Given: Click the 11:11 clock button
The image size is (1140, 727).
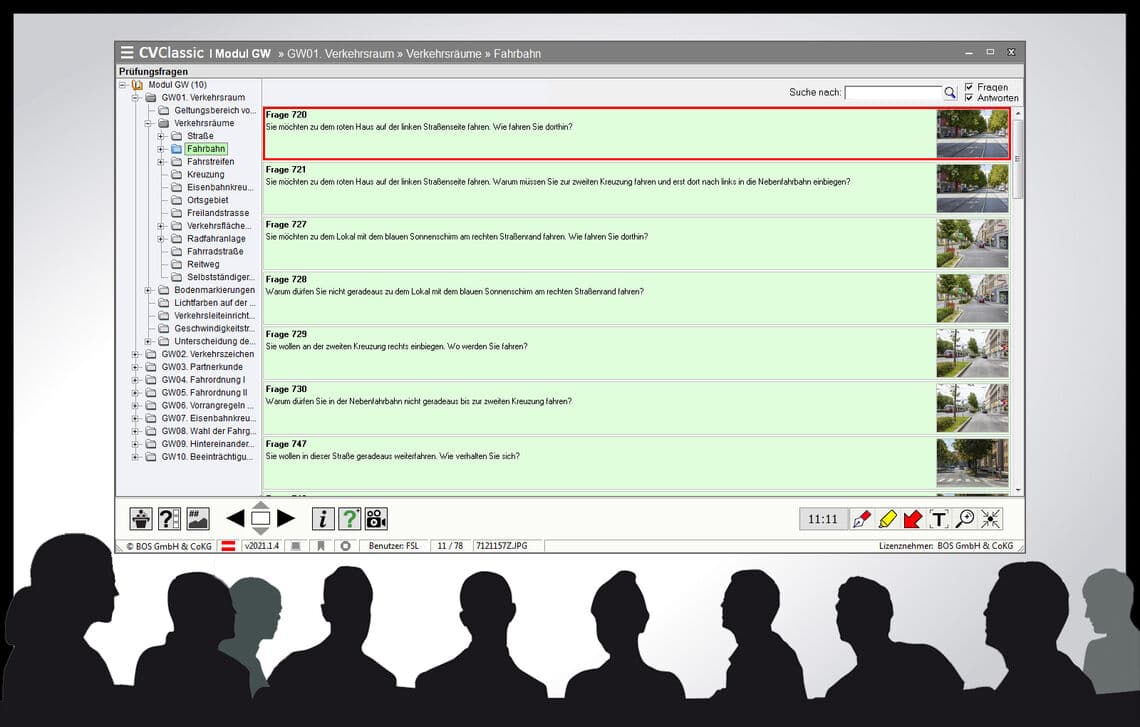Looking at the screenshot, I should (823, 519).
